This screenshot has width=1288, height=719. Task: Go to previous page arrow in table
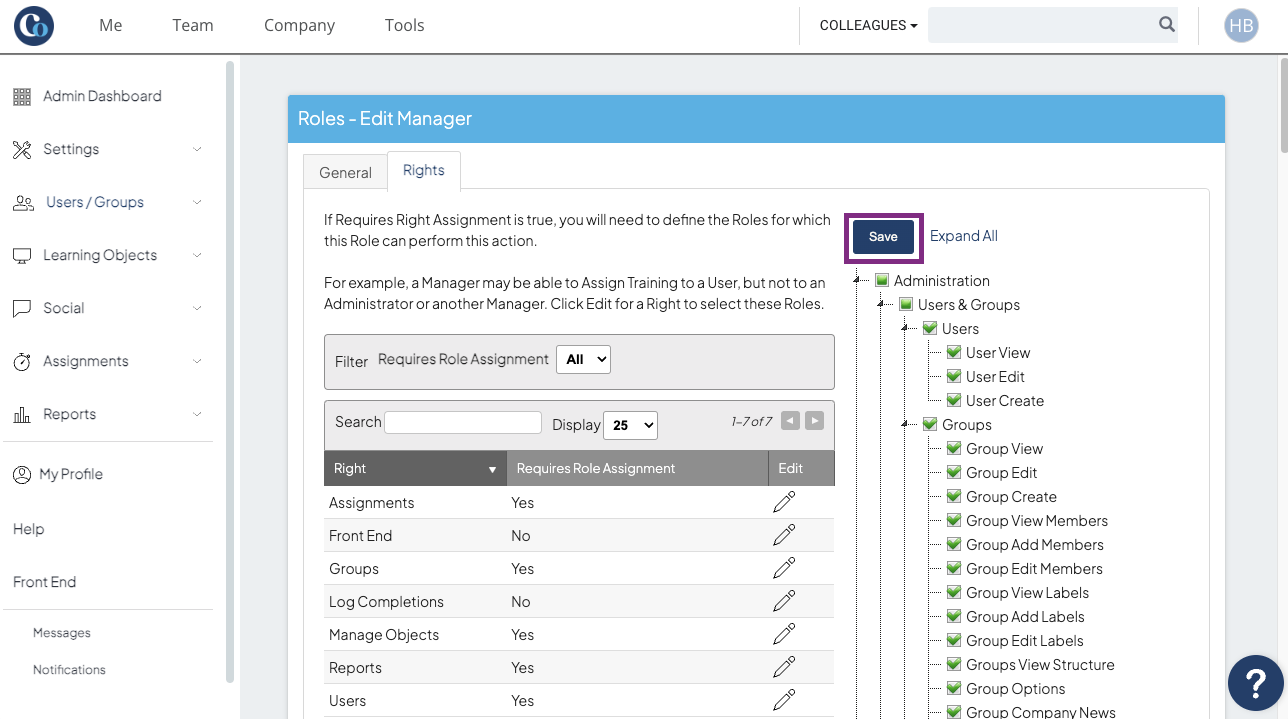[x=790, y=421]
